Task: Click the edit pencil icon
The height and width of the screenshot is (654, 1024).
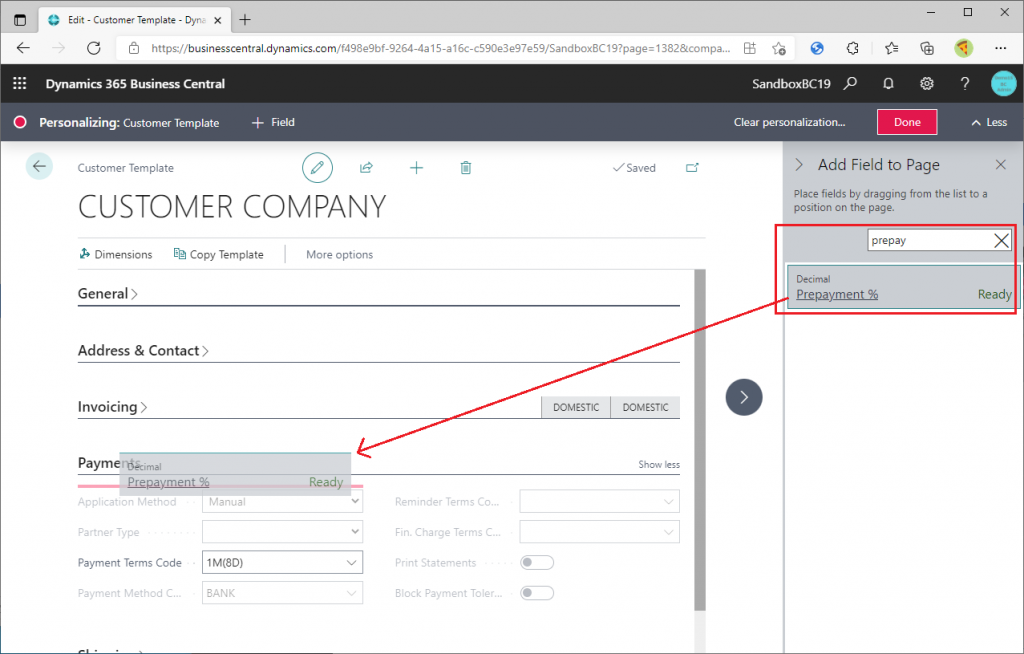Action: point(317,168)
